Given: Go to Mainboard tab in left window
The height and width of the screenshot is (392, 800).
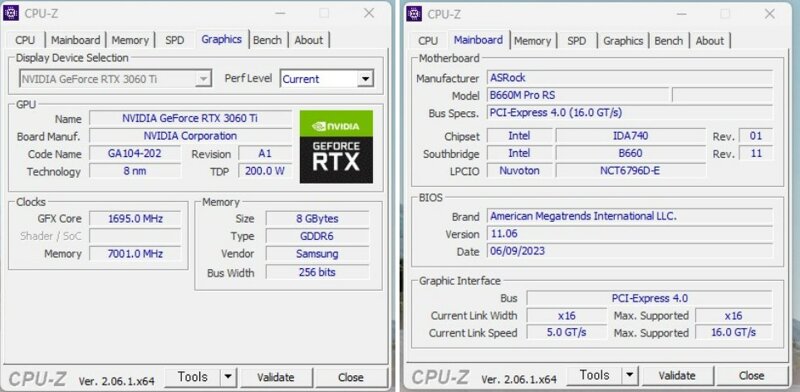Looking at the screenshot, I should click(x=76, y=40).
